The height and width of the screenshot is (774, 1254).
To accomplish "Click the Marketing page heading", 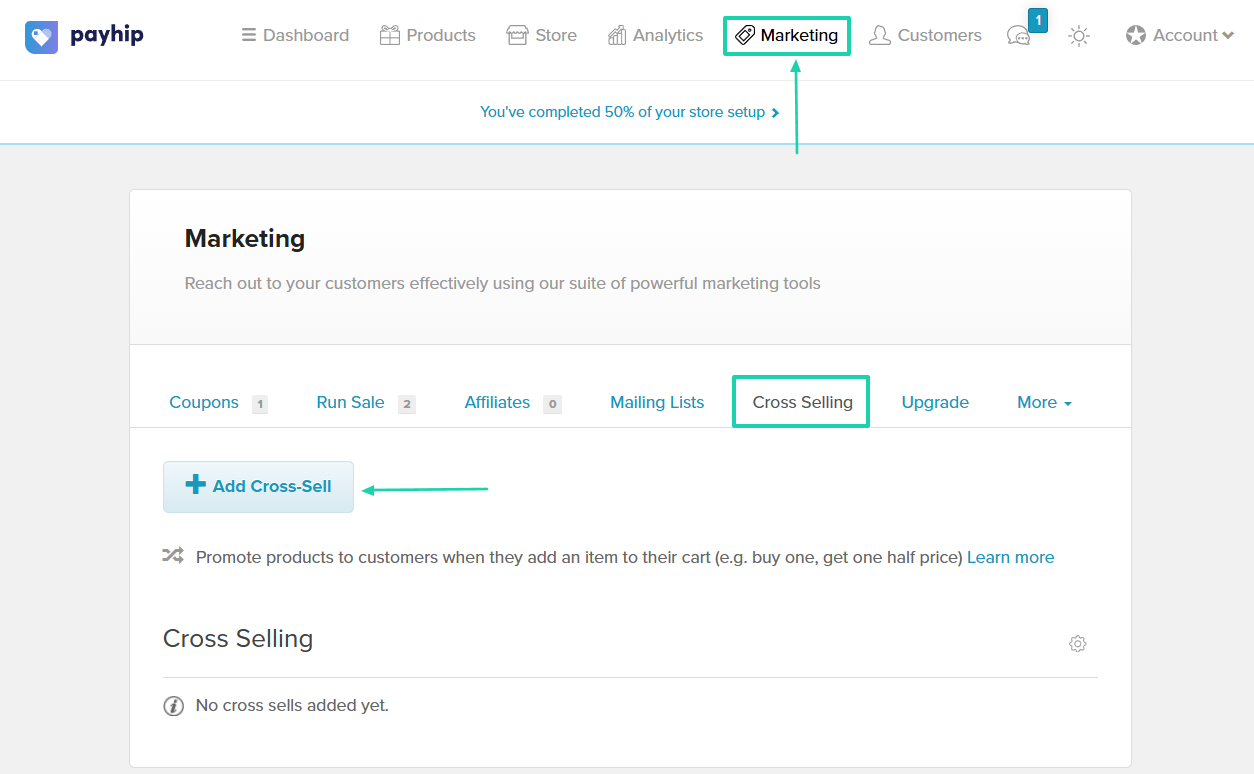I will (245, 239).
